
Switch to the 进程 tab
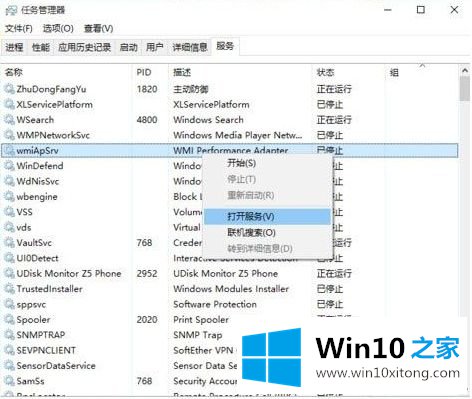(x=14, y=47)
